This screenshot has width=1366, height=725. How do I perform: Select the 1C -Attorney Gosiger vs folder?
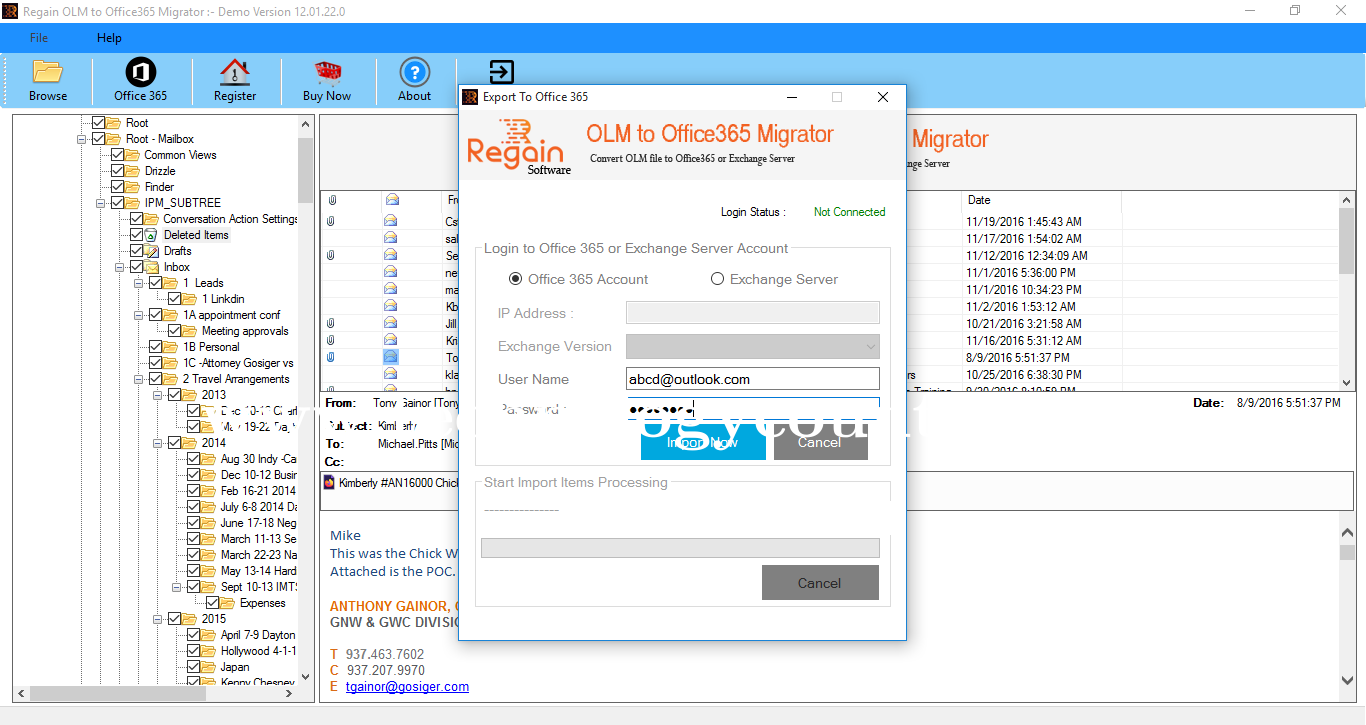pyautogui.click(x=238, y=363)
